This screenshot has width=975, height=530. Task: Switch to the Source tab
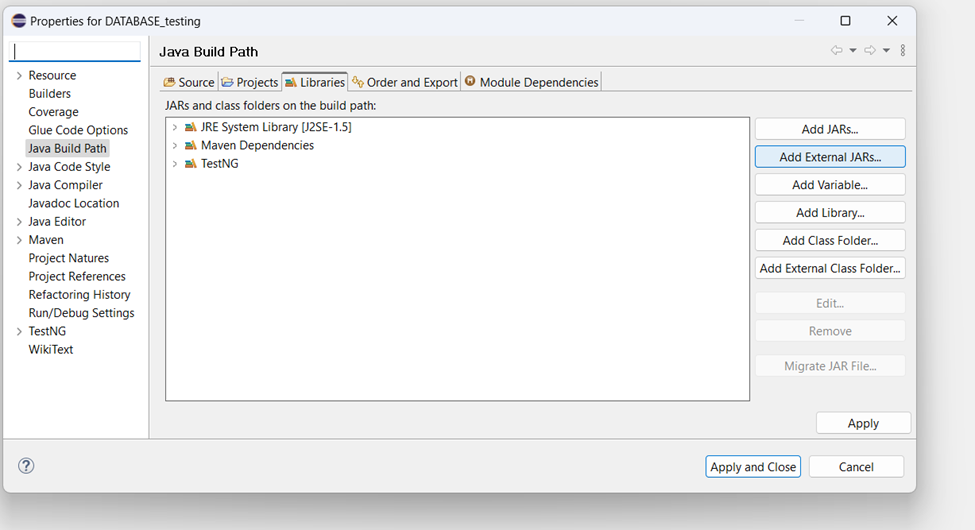pos(189,82)
